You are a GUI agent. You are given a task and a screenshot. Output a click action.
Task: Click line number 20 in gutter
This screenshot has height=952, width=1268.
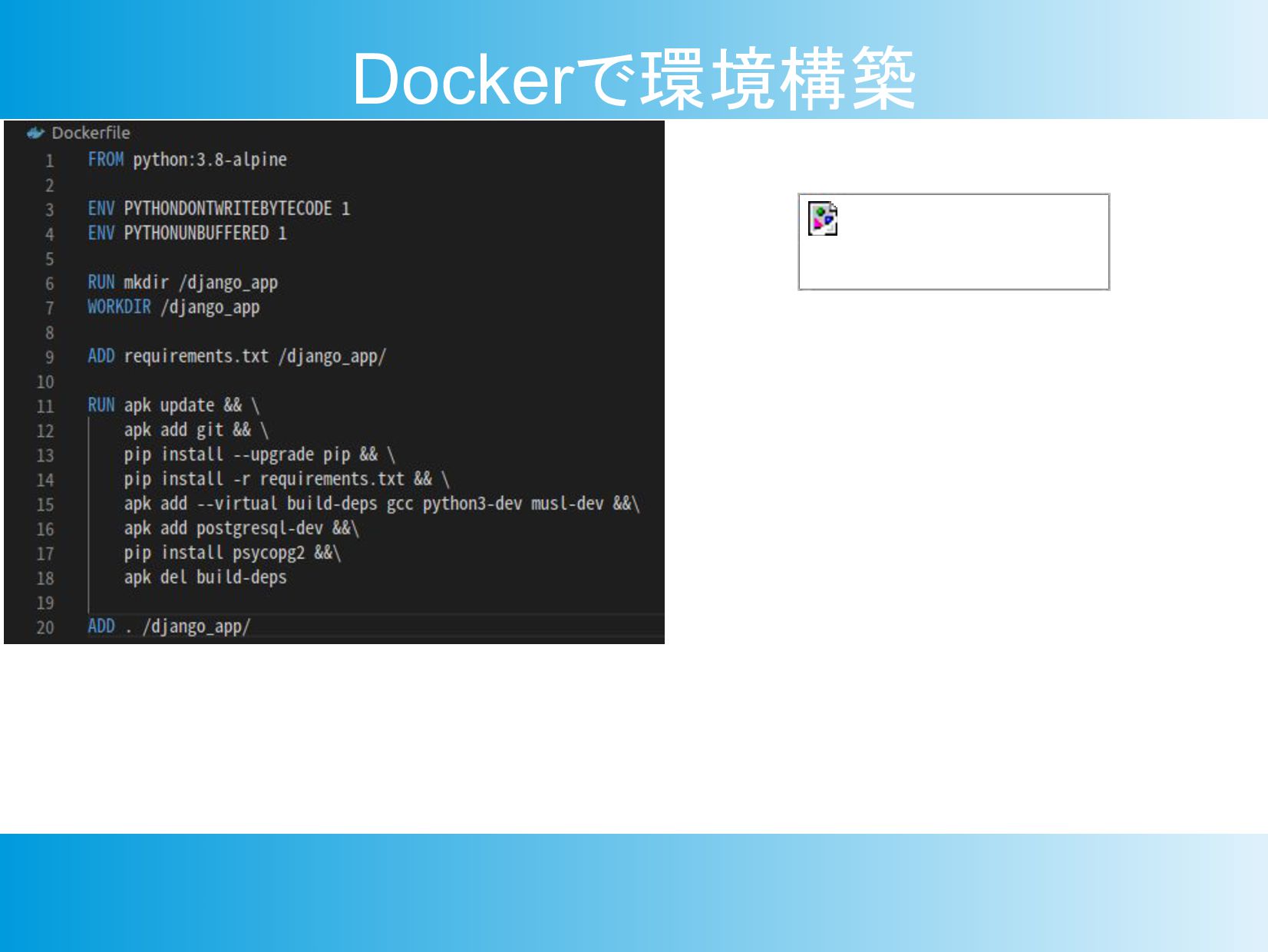(x=45, y=628)
